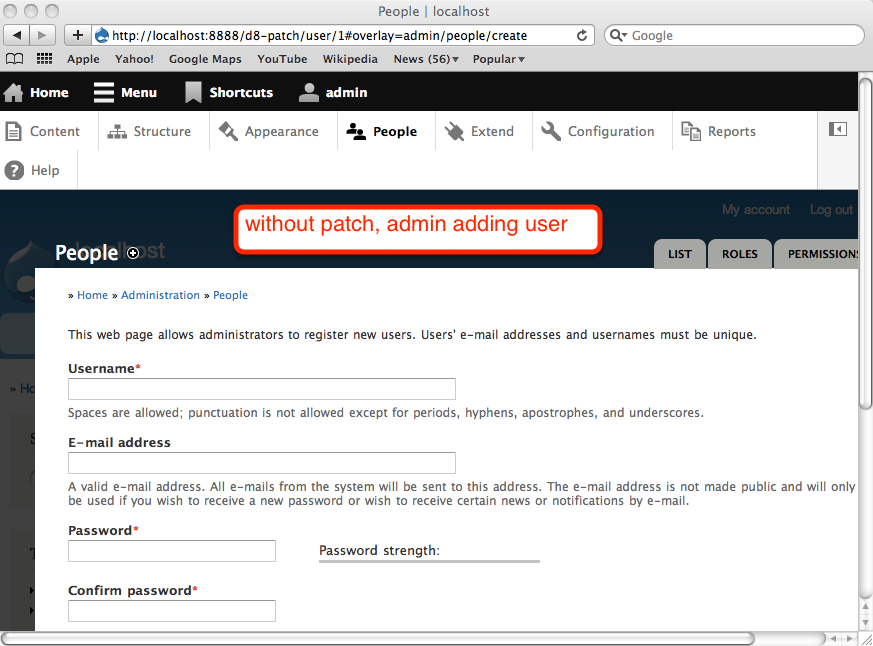Click the Drupal Home icon in admin toolbar
The width and height of the screenshot is (873, 646).
coord(12,92)
